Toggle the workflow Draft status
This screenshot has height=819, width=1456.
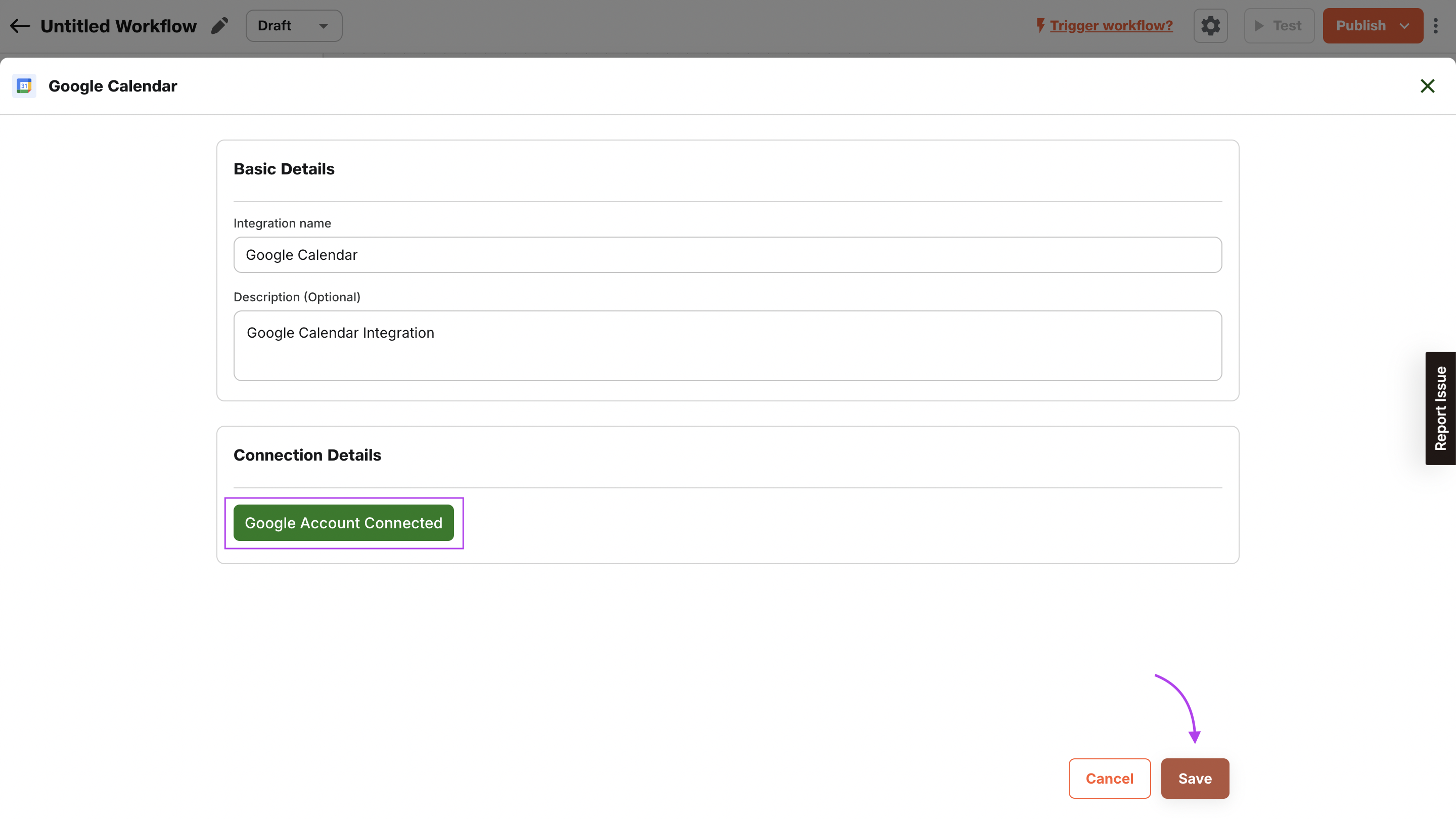coord(294,25)
